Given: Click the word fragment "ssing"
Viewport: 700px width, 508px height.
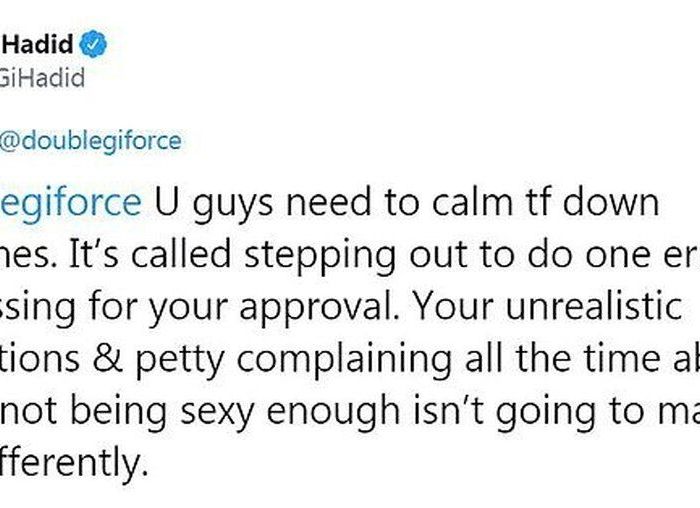Looking at the screenshot, I should (38, 307).
